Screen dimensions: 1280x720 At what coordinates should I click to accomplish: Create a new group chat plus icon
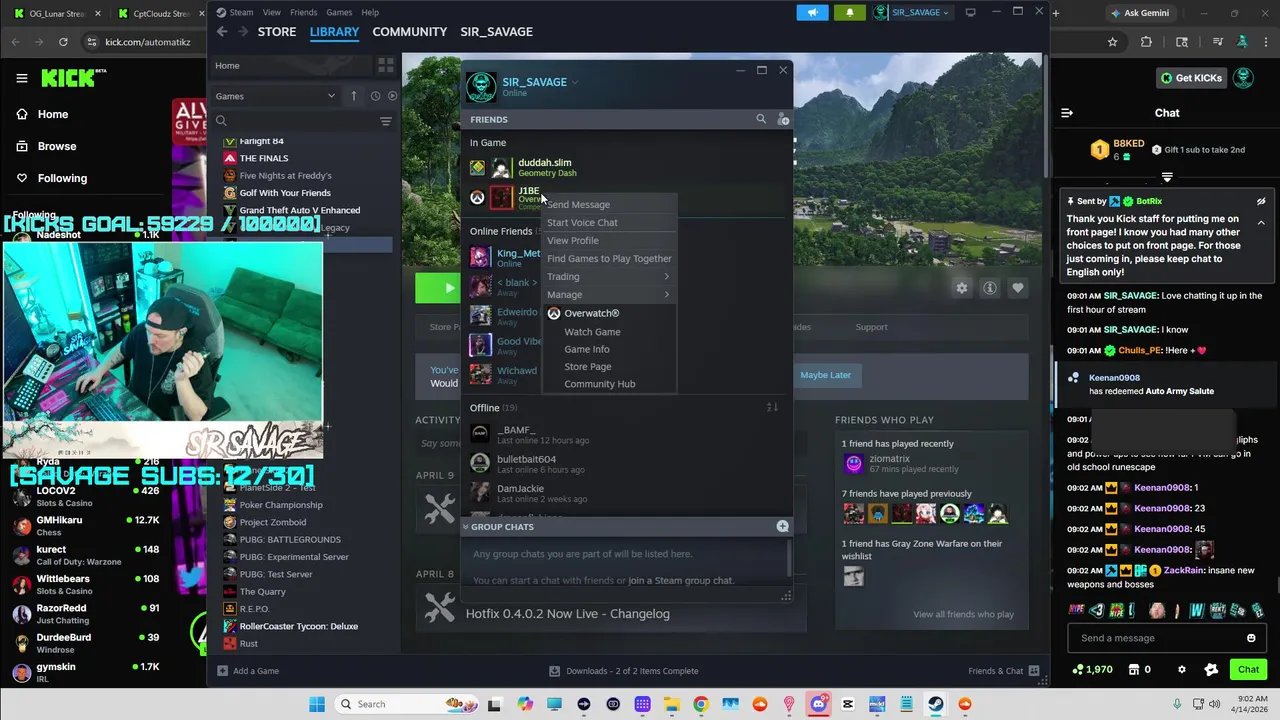tap(782, 526)
